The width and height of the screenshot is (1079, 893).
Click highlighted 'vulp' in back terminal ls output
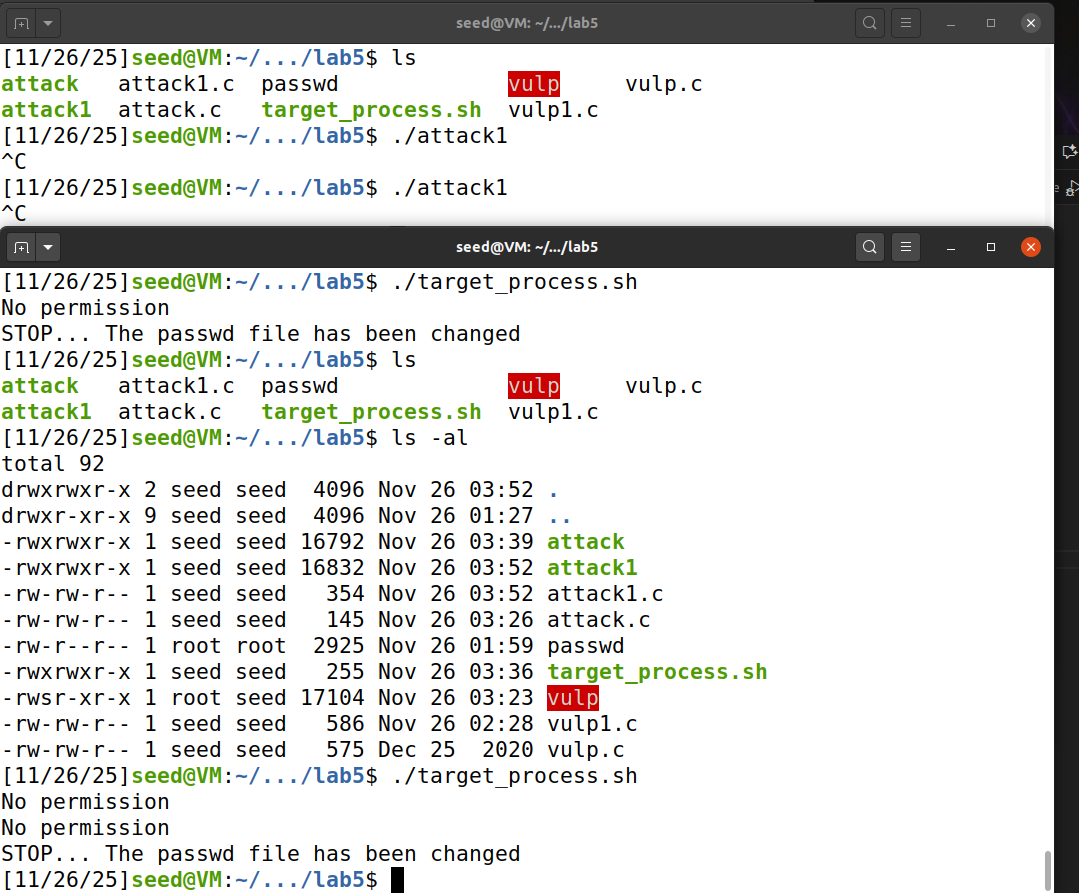(534, 84)
